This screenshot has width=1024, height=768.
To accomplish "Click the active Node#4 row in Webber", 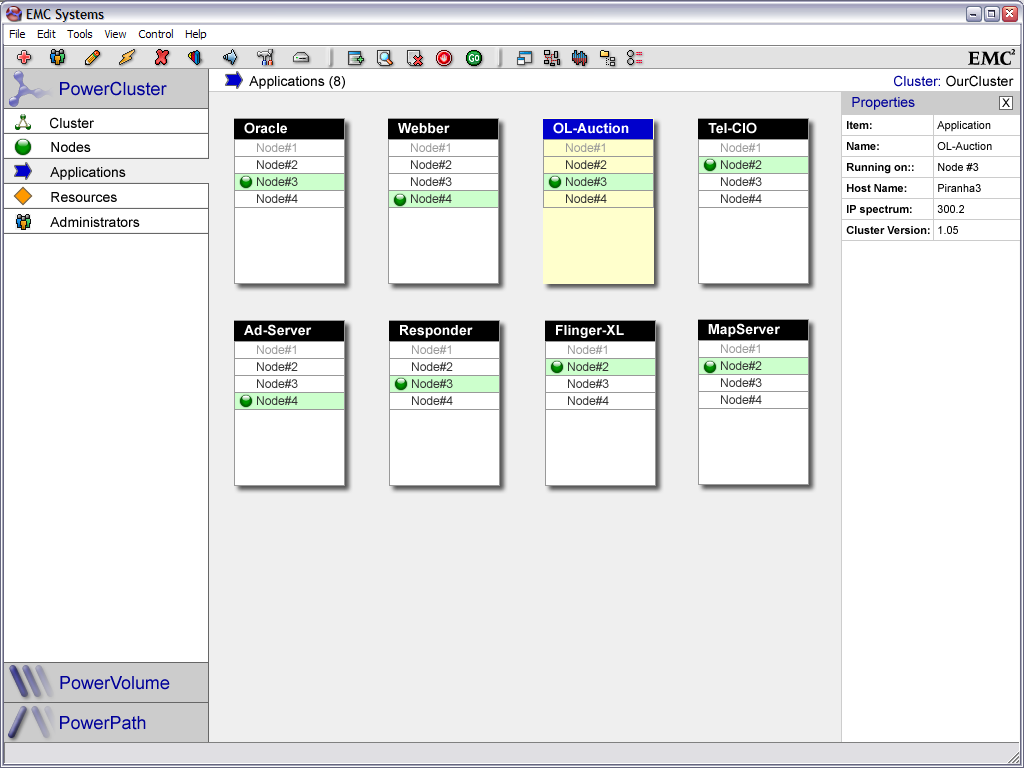I will point(443,199).
